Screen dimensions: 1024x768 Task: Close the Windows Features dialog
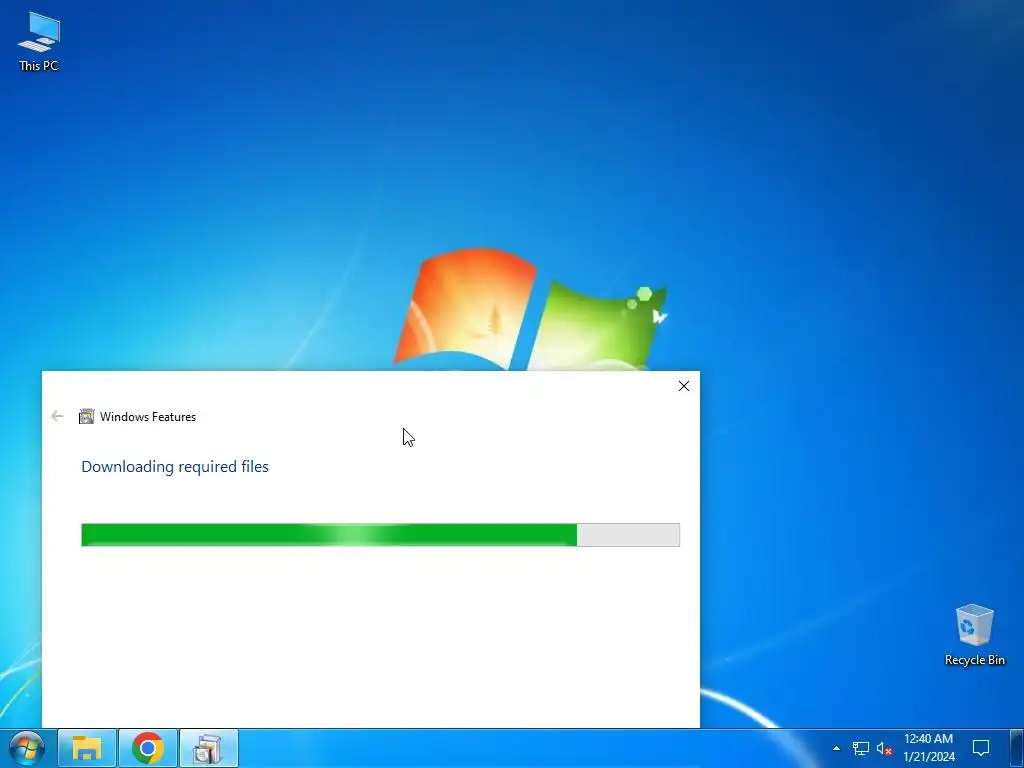[x=684, y=386]
